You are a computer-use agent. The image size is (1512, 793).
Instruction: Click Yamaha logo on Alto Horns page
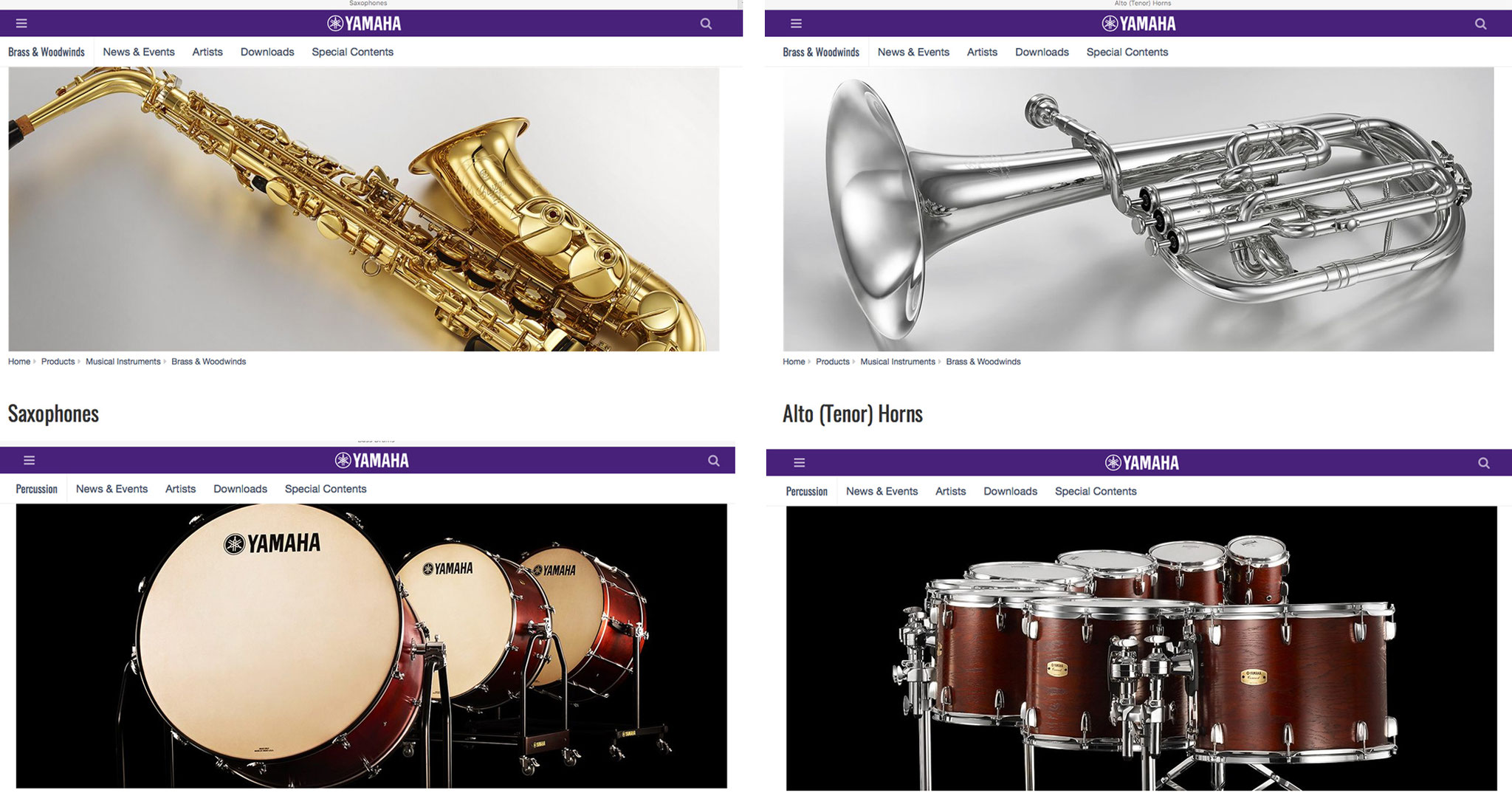[x=1138, y=24]
